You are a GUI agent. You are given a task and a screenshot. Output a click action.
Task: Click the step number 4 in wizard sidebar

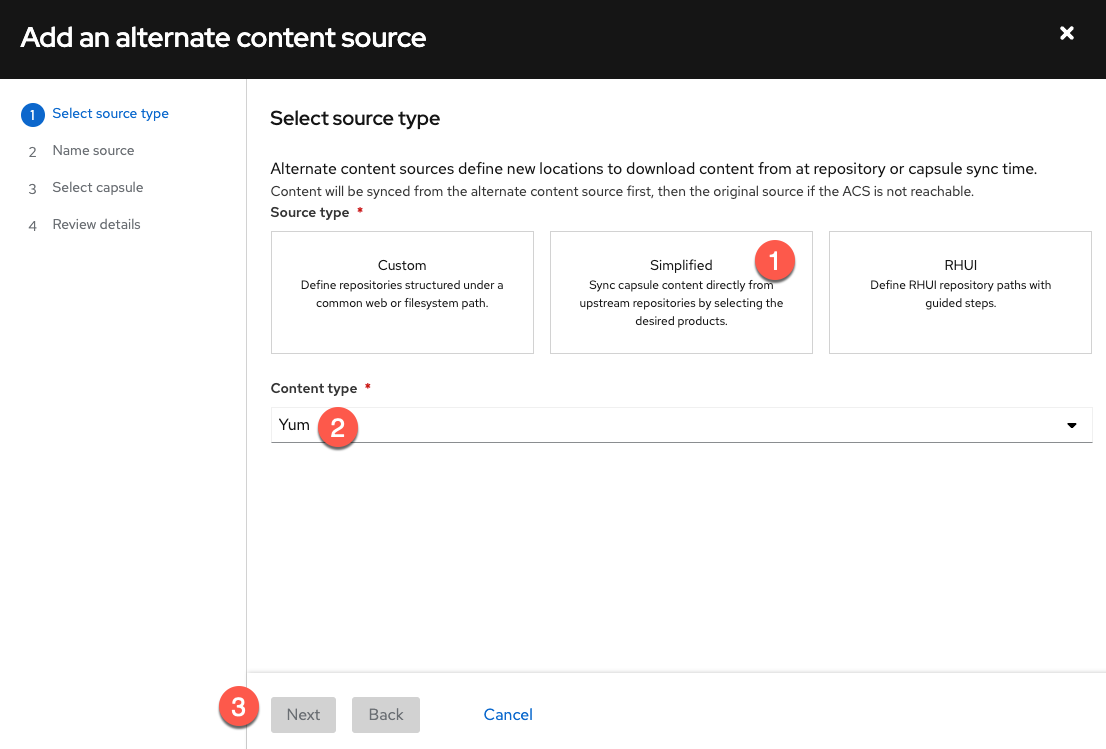click(32, 226)
